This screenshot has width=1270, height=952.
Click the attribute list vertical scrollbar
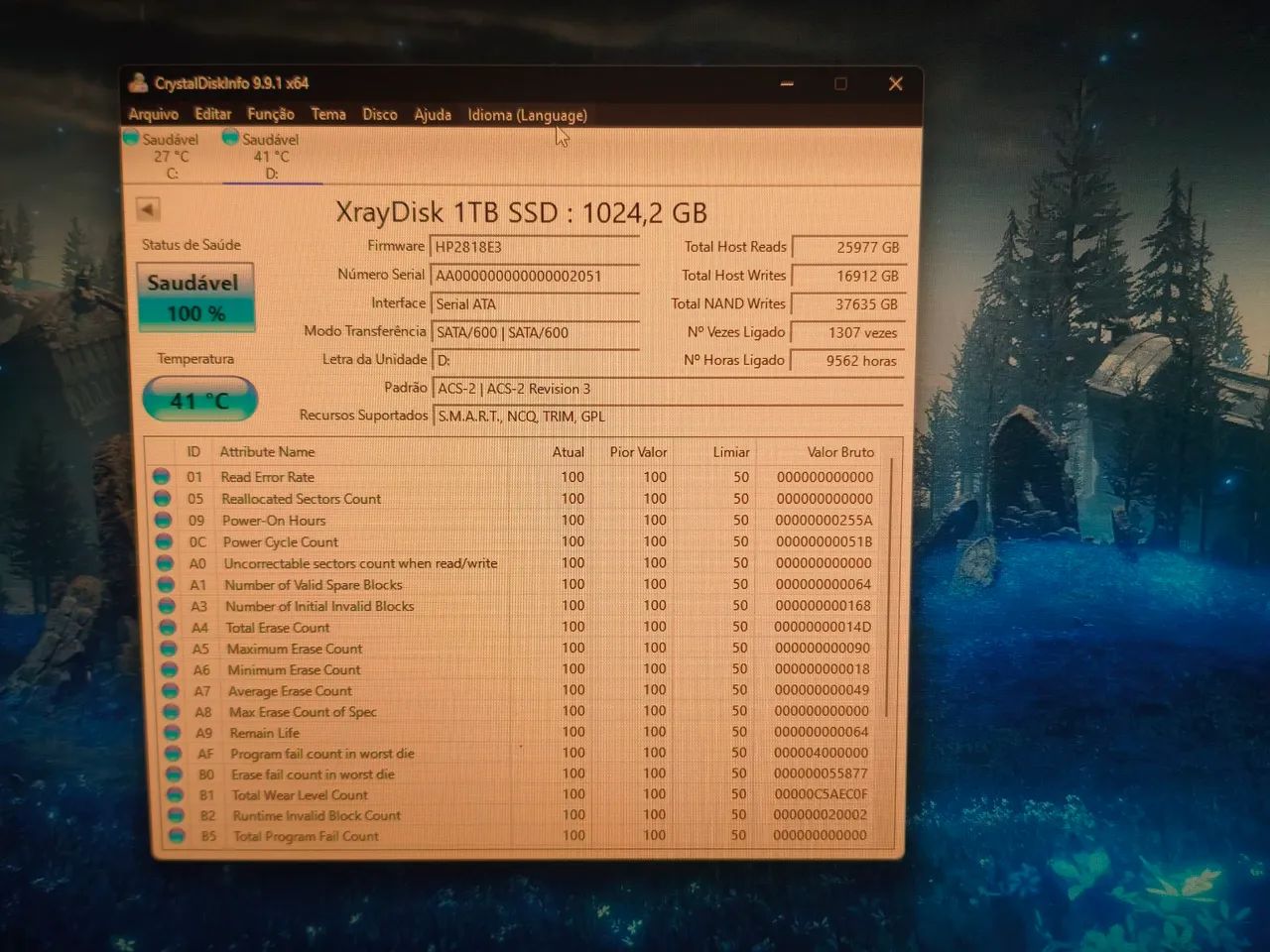(x=891, y=585)
